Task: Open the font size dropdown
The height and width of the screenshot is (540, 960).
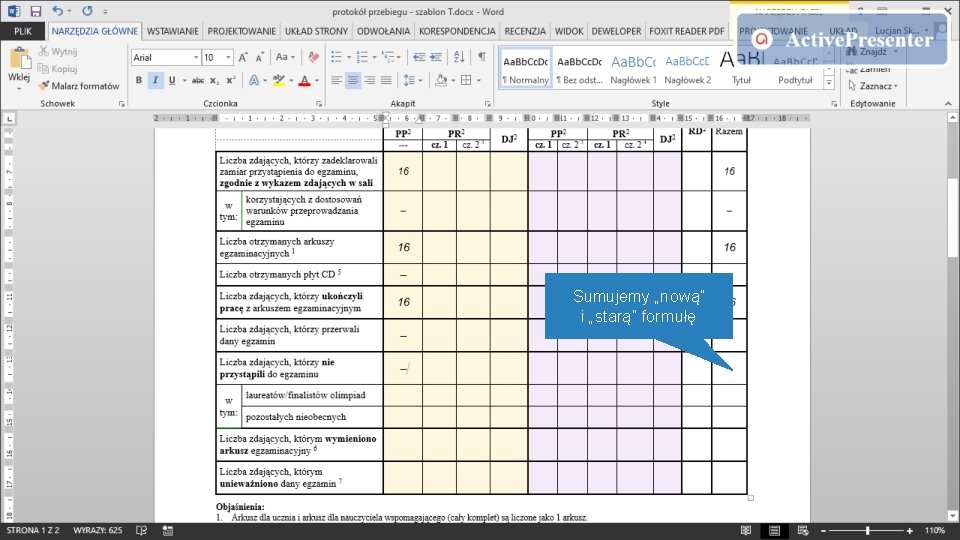Action: coord(228,57)
